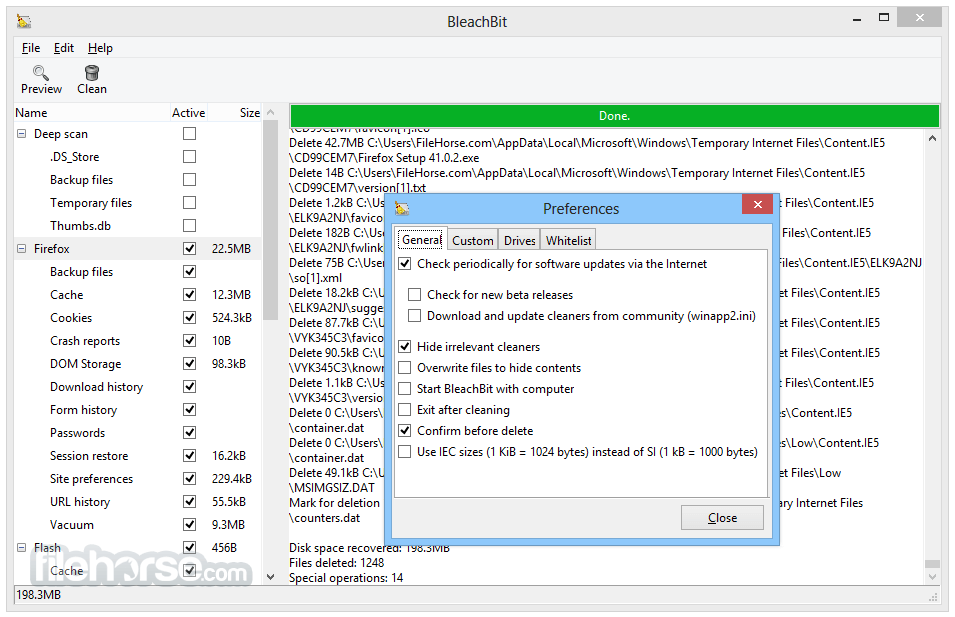Click log pane scroll up arrow
955x617 pixels.
(x=932, y=139)
